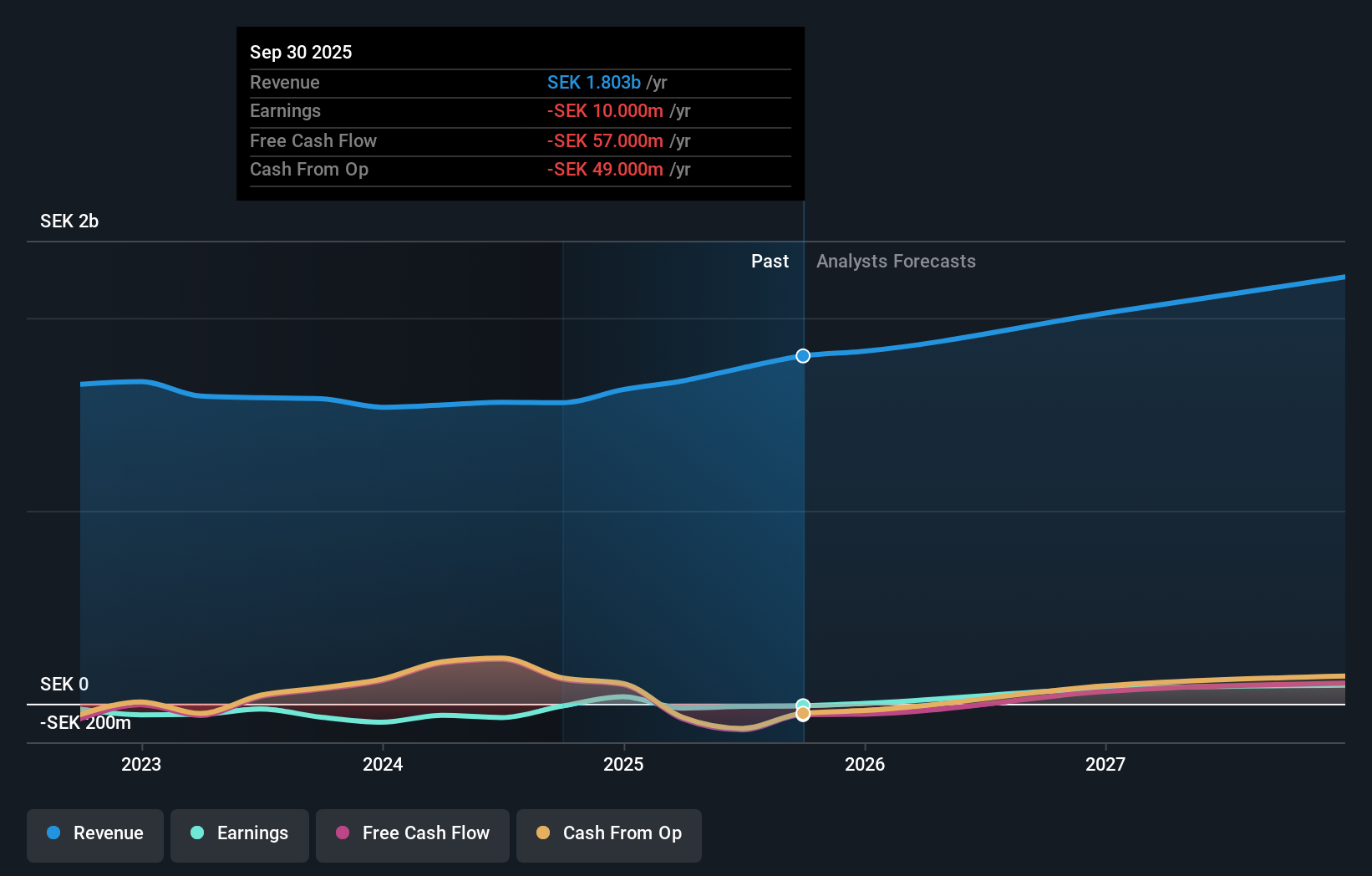The height and width of the screenshot is (876, 1372).
Task: Select the Cash From Op legend dot icon
Action: [x=543, y=833]
